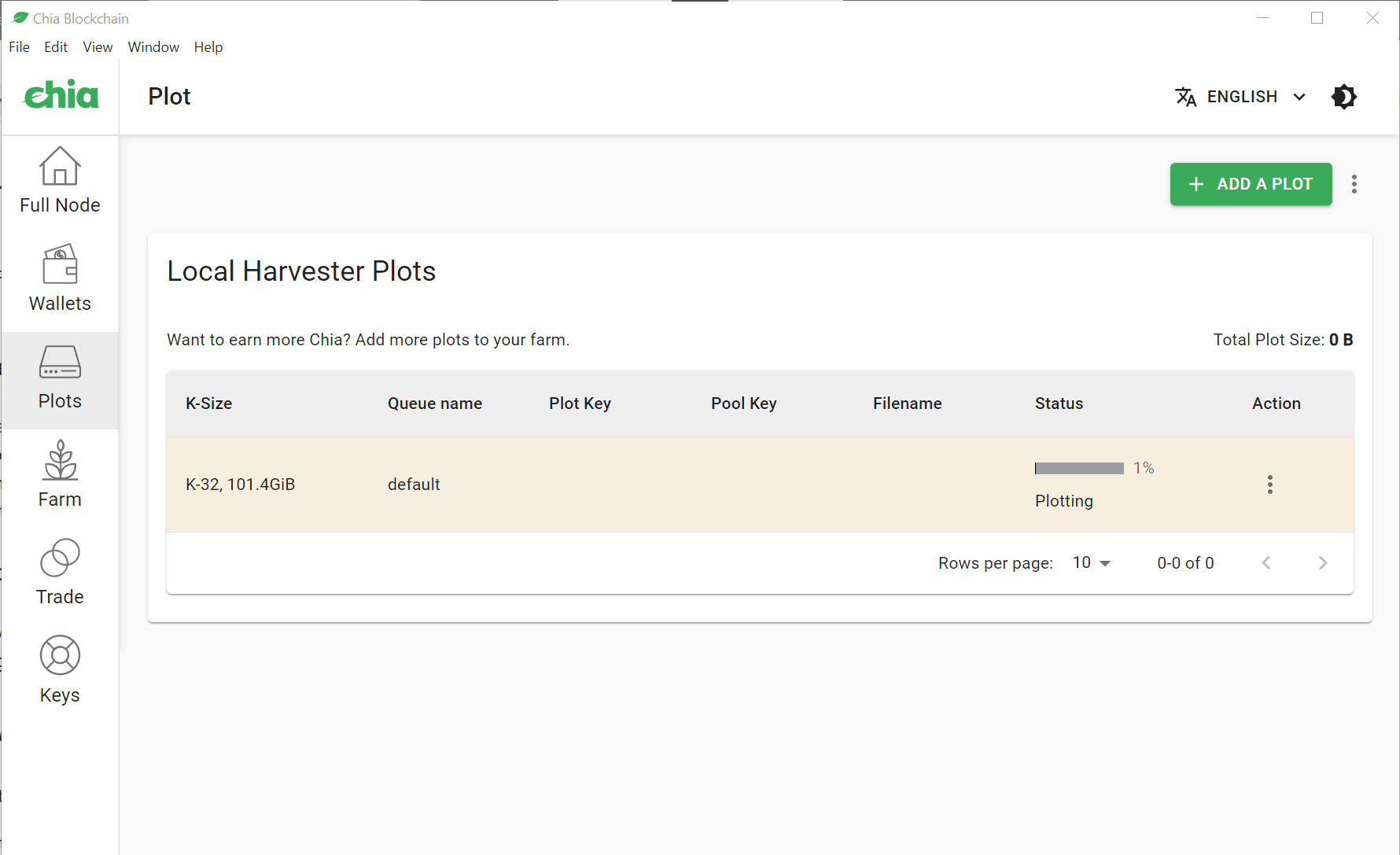1400x855 pixels.
Task: Open the Keys lifebuoy icon
Action: (60, 655)
